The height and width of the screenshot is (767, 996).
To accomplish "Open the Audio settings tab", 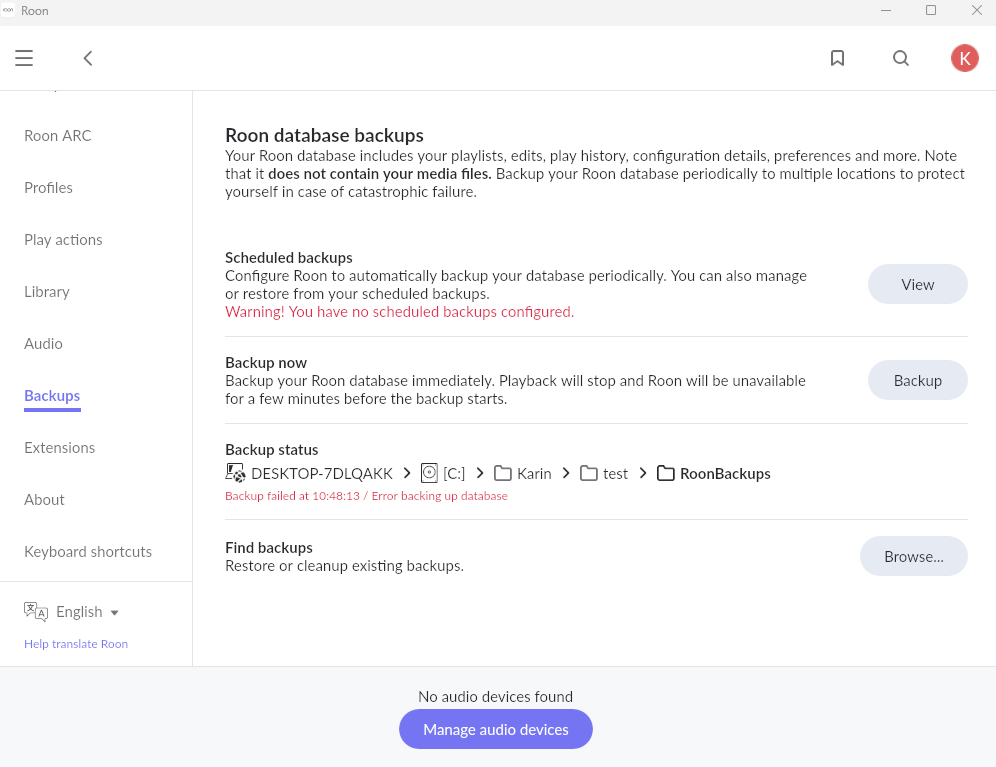I will click(x=43, y=343).
